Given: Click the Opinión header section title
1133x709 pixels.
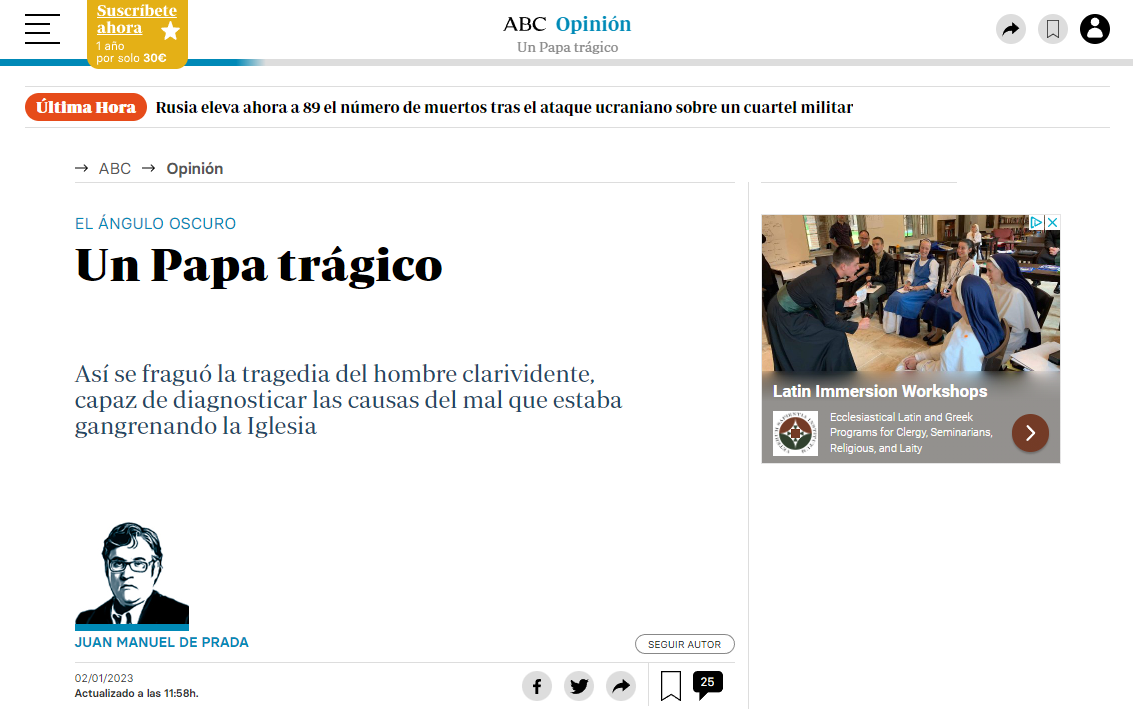Looking at the screenshot, I should (x=593, y=25).
